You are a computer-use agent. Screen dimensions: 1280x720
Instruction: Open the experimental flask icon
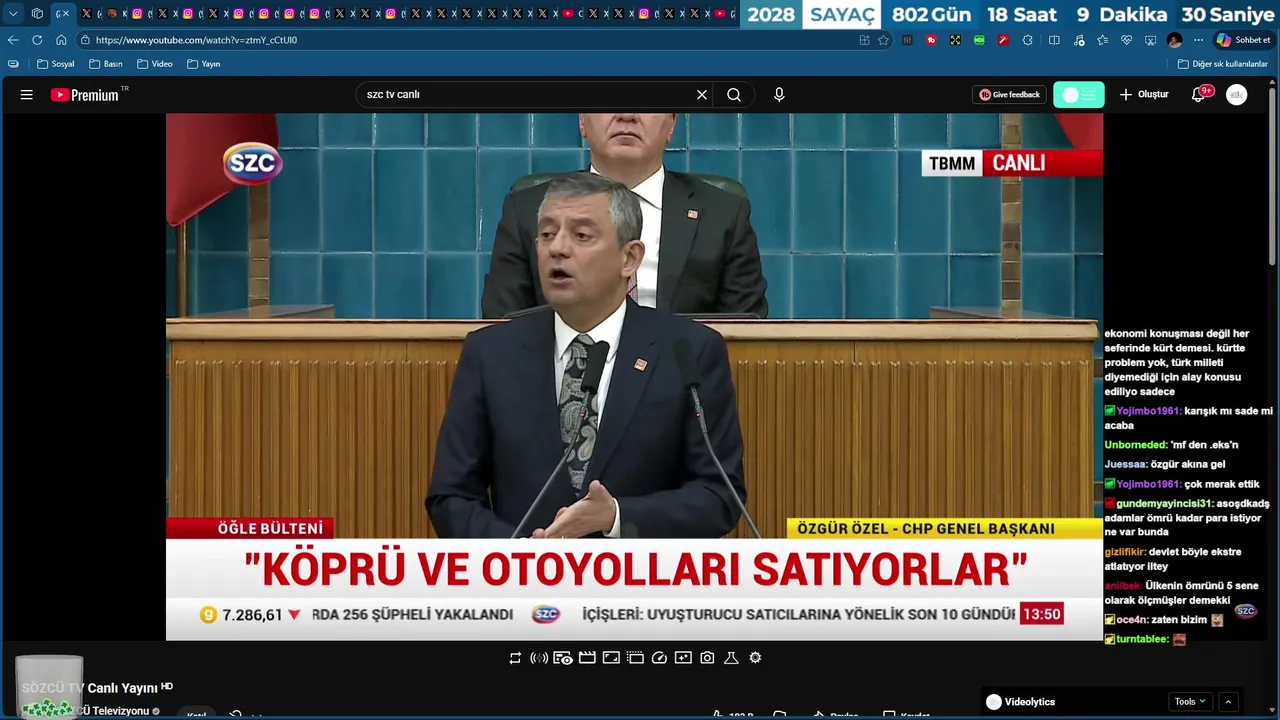(731, 658)
